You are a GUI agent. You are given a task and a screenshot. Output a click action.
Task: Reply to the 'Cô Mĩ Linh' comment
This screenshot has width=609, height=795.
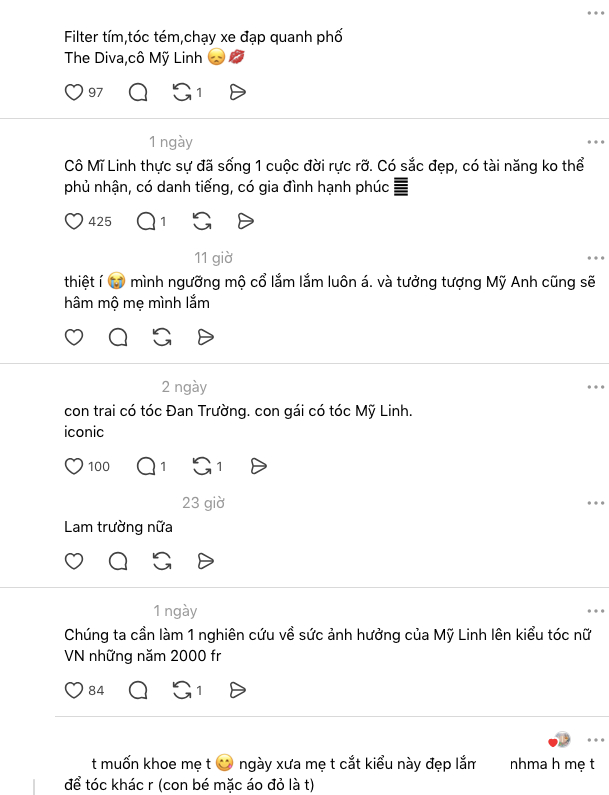[x=146, y=221]
